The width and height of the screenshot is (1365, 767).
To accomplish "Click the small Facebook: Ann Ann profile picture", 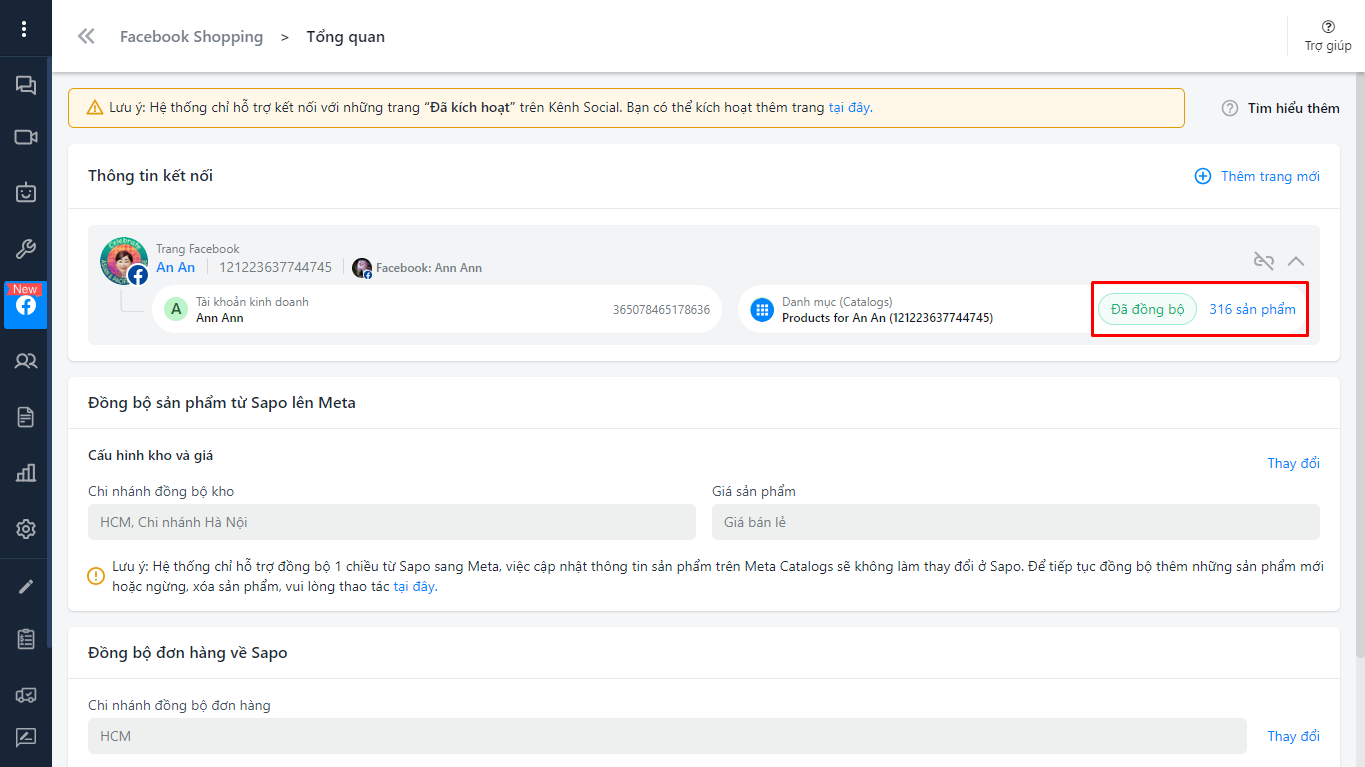I will 362,268.
